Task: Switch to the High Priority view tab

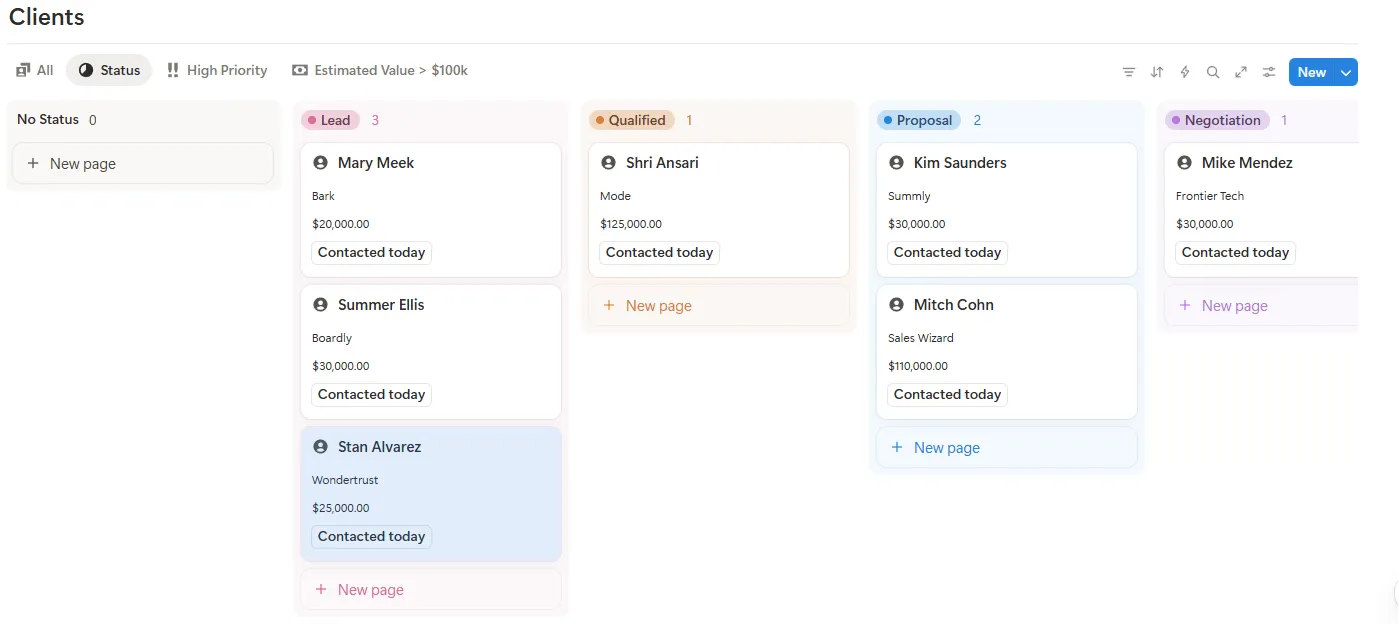Action: 217,70
